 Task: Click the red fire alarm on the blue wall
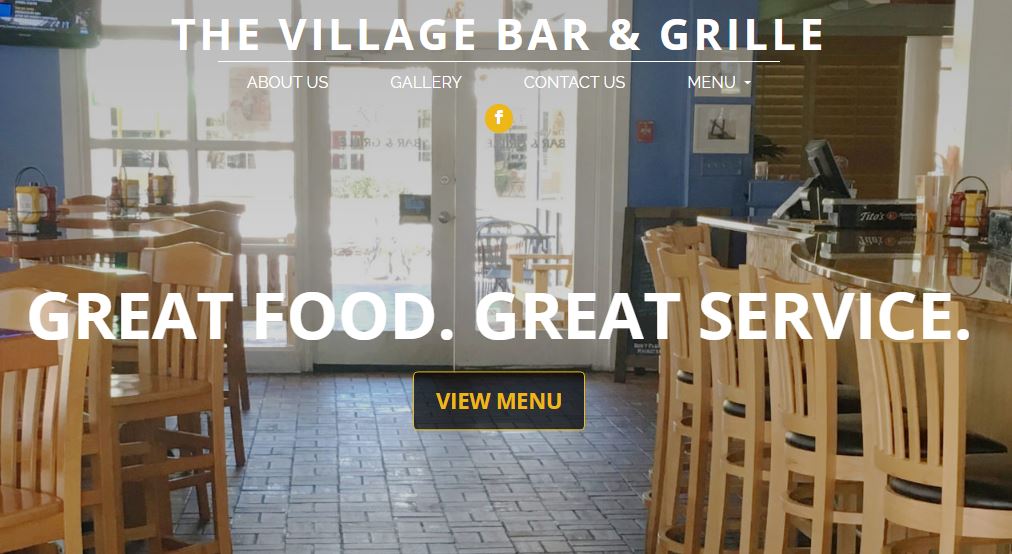point(645,131)
